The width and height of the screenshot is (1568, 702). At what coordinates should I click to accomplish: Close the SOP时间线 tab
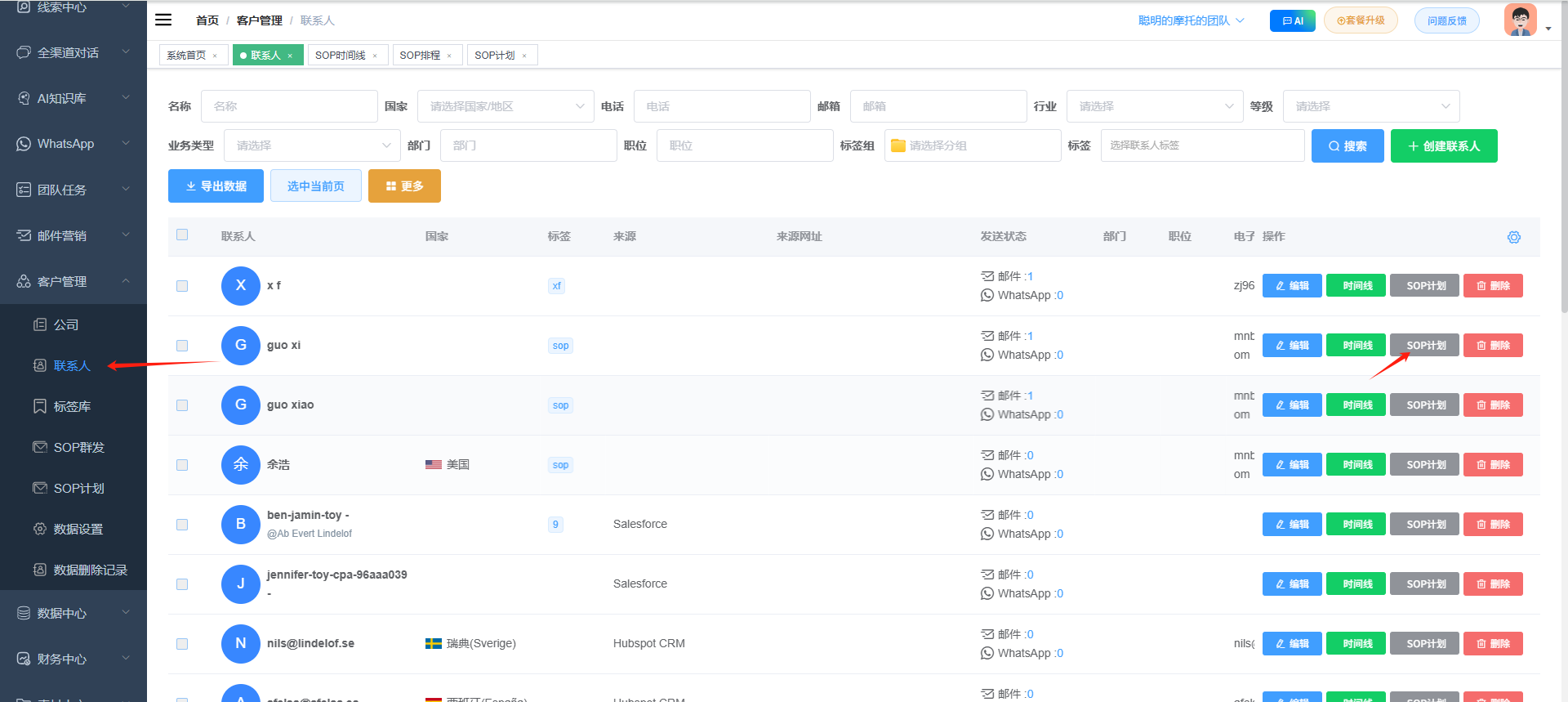tap(375, 56)
